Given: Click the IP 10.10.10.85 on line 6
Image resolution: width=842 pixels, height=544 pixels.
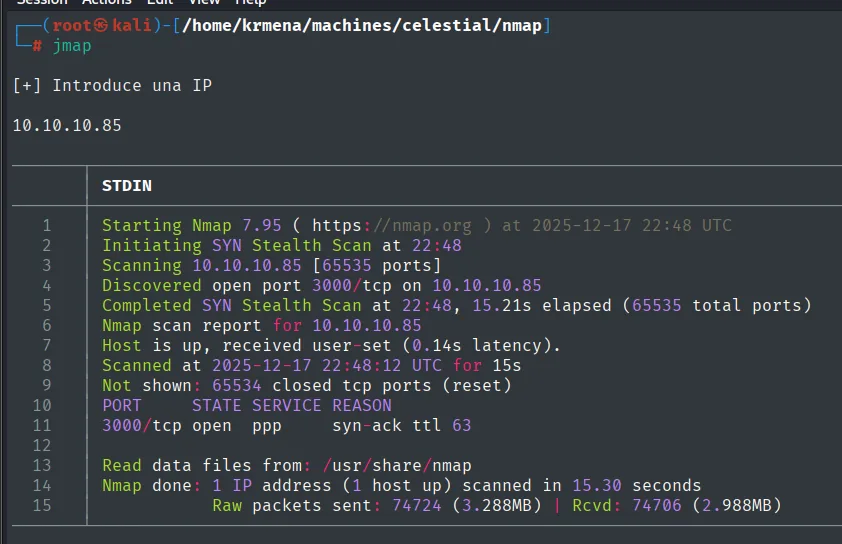Looking at the screenshot, I should pos(367,325).
